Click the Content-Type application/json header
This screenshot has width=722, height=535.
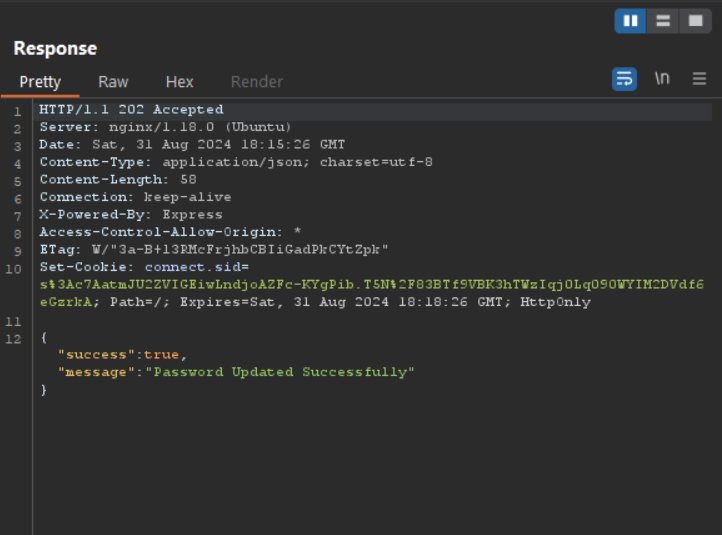(236, 162)
